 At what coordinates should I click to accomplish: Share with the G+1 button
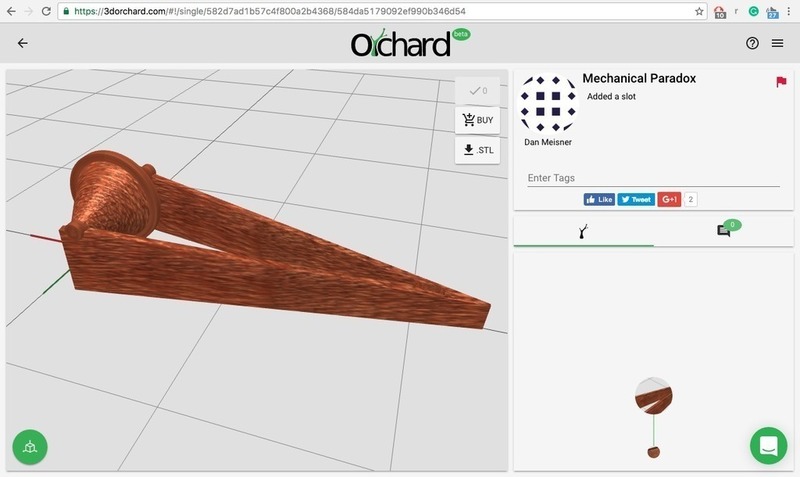669,199
